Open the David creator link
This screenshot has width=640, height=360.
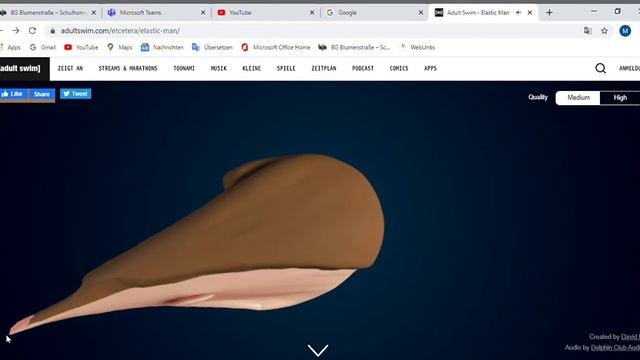pyautogui.click(x=630, y=337)
